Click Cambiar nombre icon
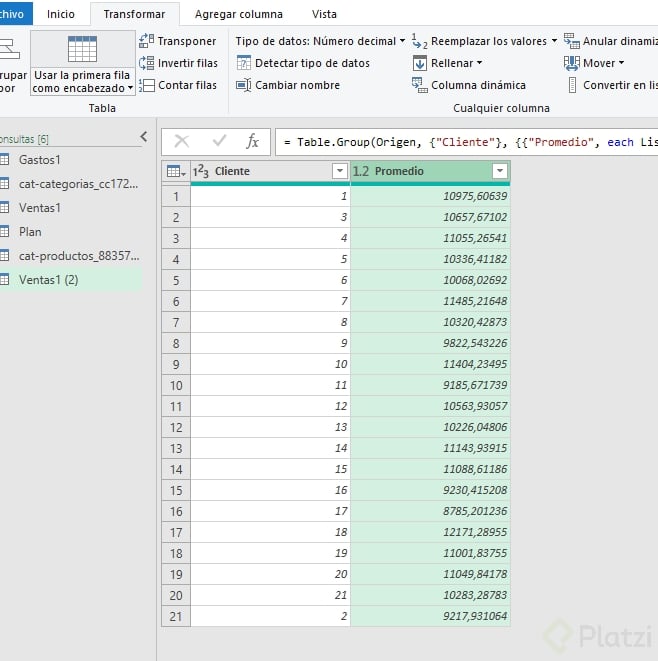Viewport: 658px width, 661px height. [x=243, y=85]
